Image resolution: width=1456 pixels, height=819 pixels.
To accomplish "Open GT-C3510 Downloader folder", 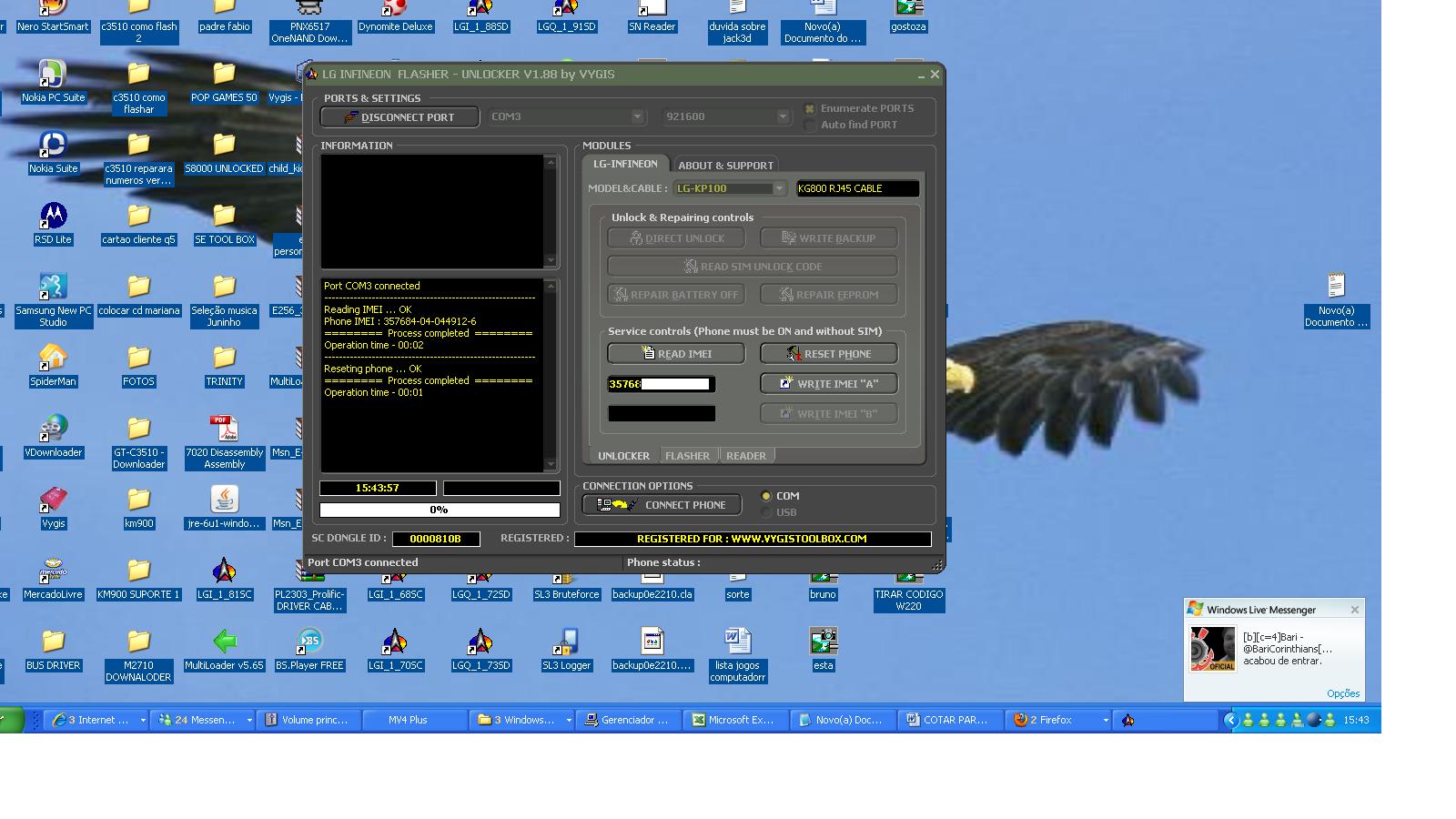I will pyautogui.click(x=138, y=430).
